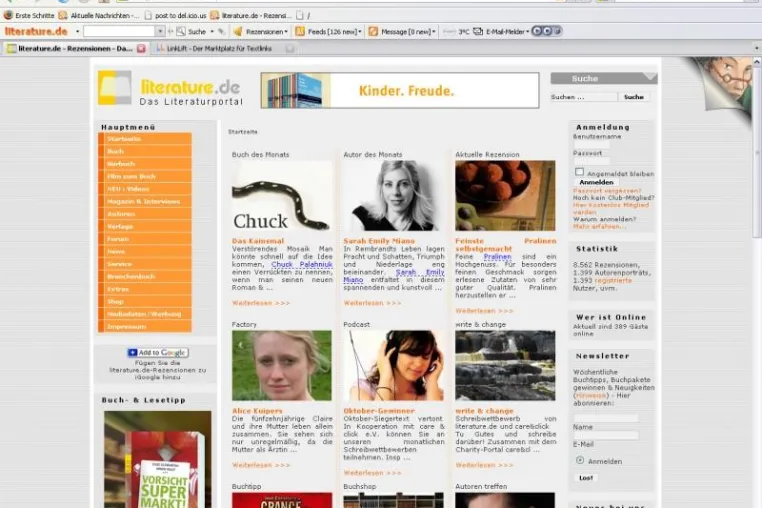Expand the Message [0 new] dropdown
The height and width of the screenshot is (508, 762).
pos(434,32)
